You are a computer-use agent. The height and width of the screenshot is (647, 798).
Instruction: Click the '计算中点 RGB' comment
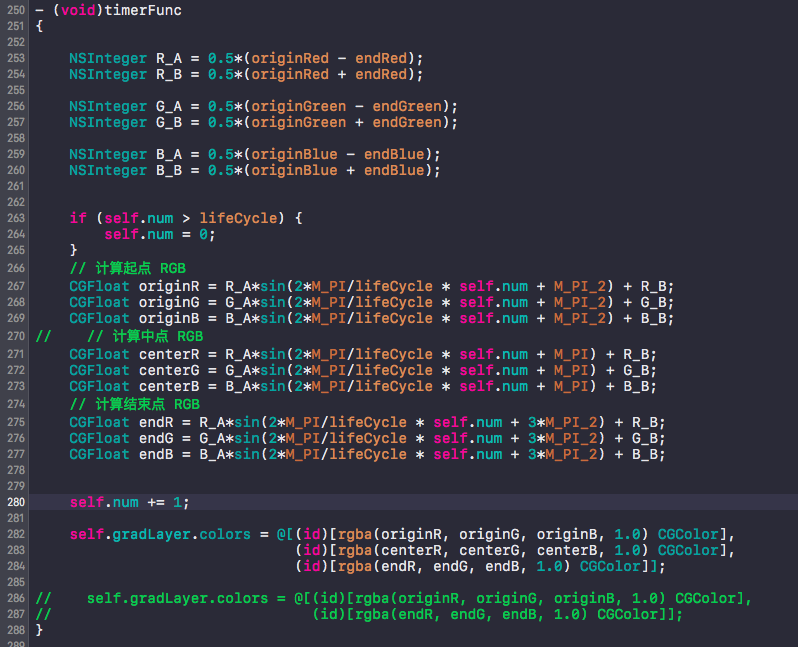[x=145, y=336]
